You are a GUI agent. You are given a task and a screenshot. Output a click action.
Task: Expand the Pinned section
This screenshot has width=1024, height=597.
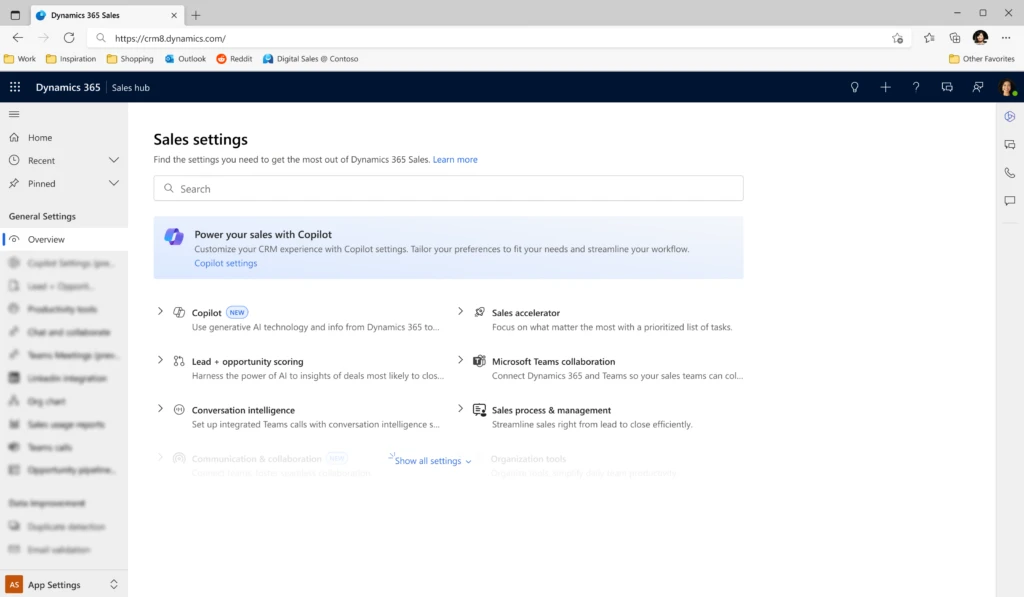(113, 183)
